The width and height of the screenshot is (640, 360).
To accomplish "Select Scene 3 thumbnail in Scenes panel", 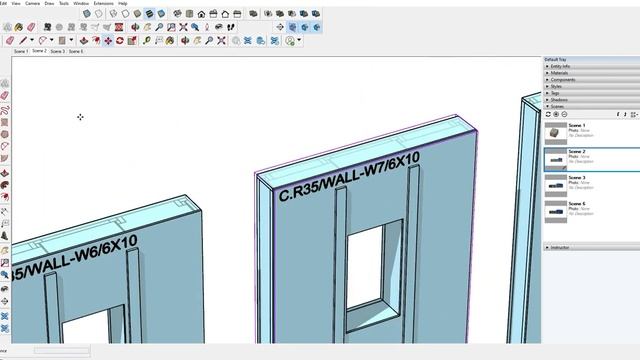I will coord(556,185).
